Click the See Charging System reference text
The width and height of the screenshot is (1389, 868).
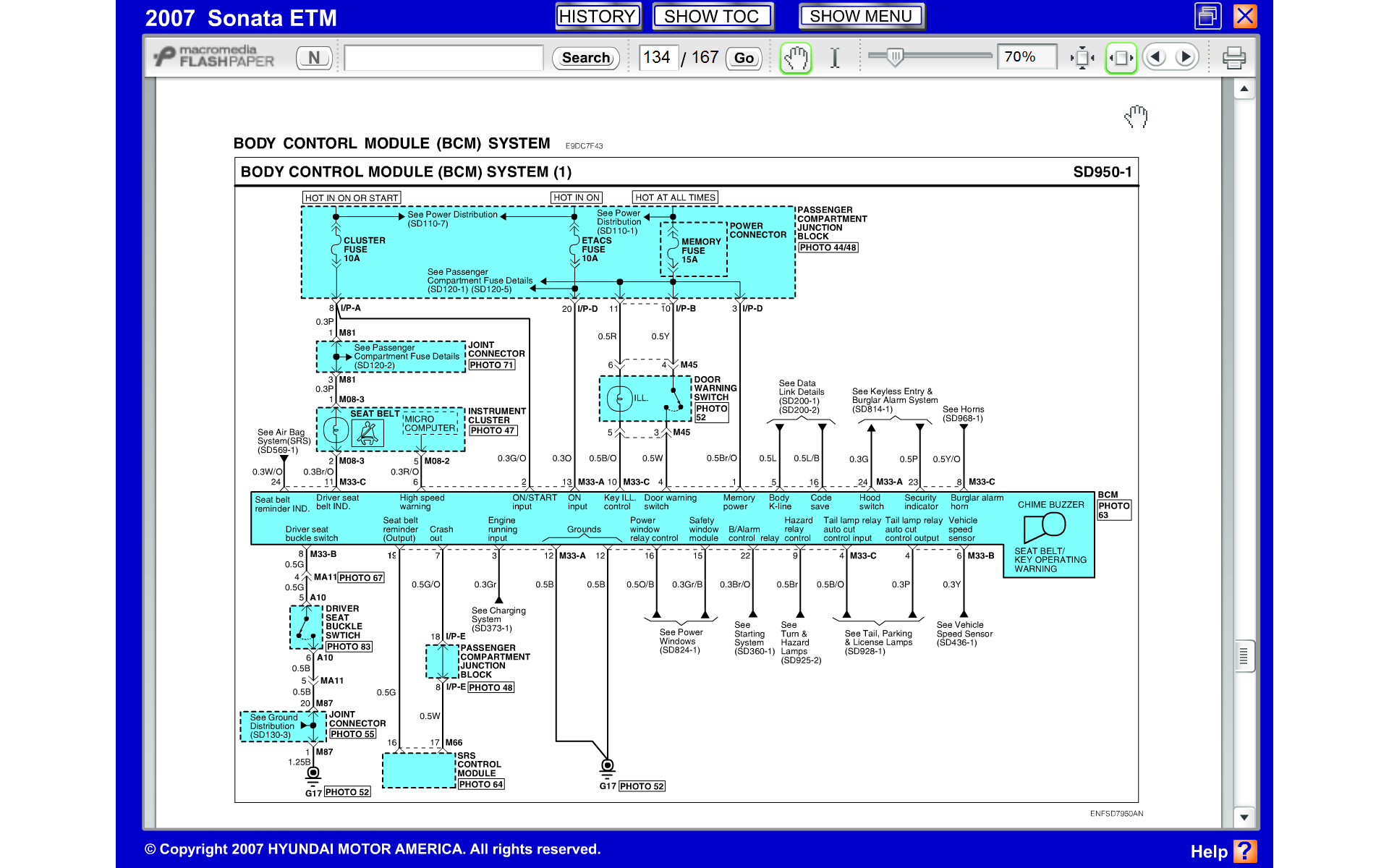point(498,619)
